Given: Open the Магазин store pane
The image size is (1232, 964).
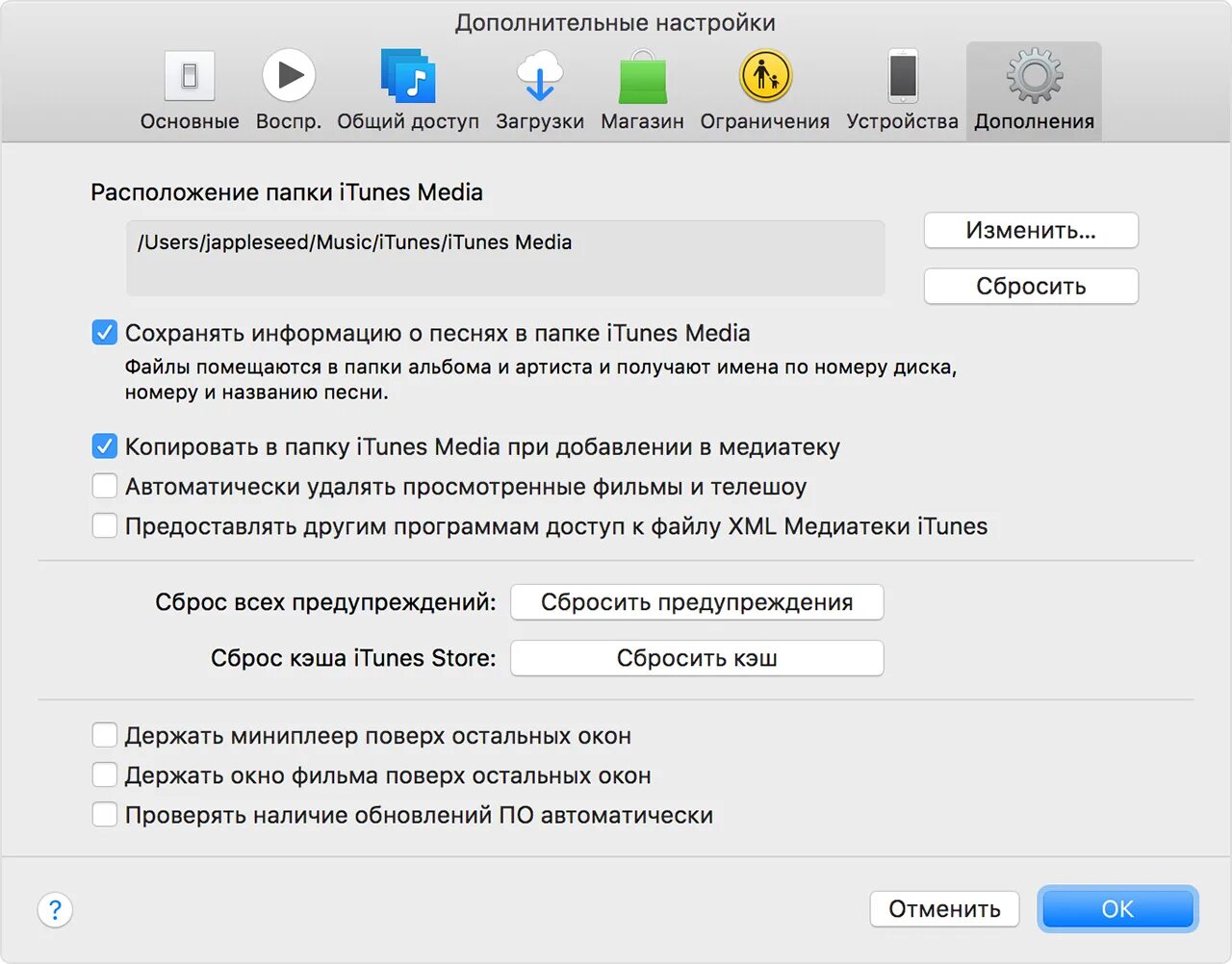Looking at the screenshot, I should click(642, 92).
